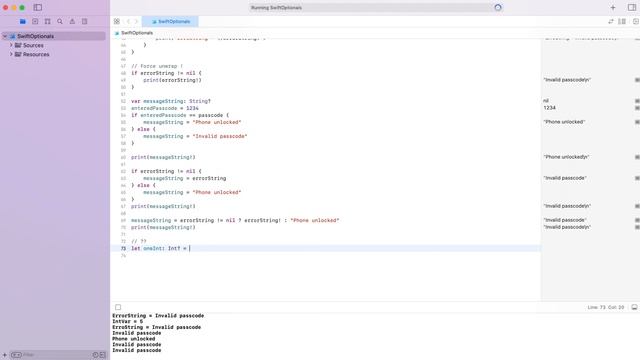Screen dimensions: 640x360
Task: Go forward with the right arrow
Action: (136, 21)
